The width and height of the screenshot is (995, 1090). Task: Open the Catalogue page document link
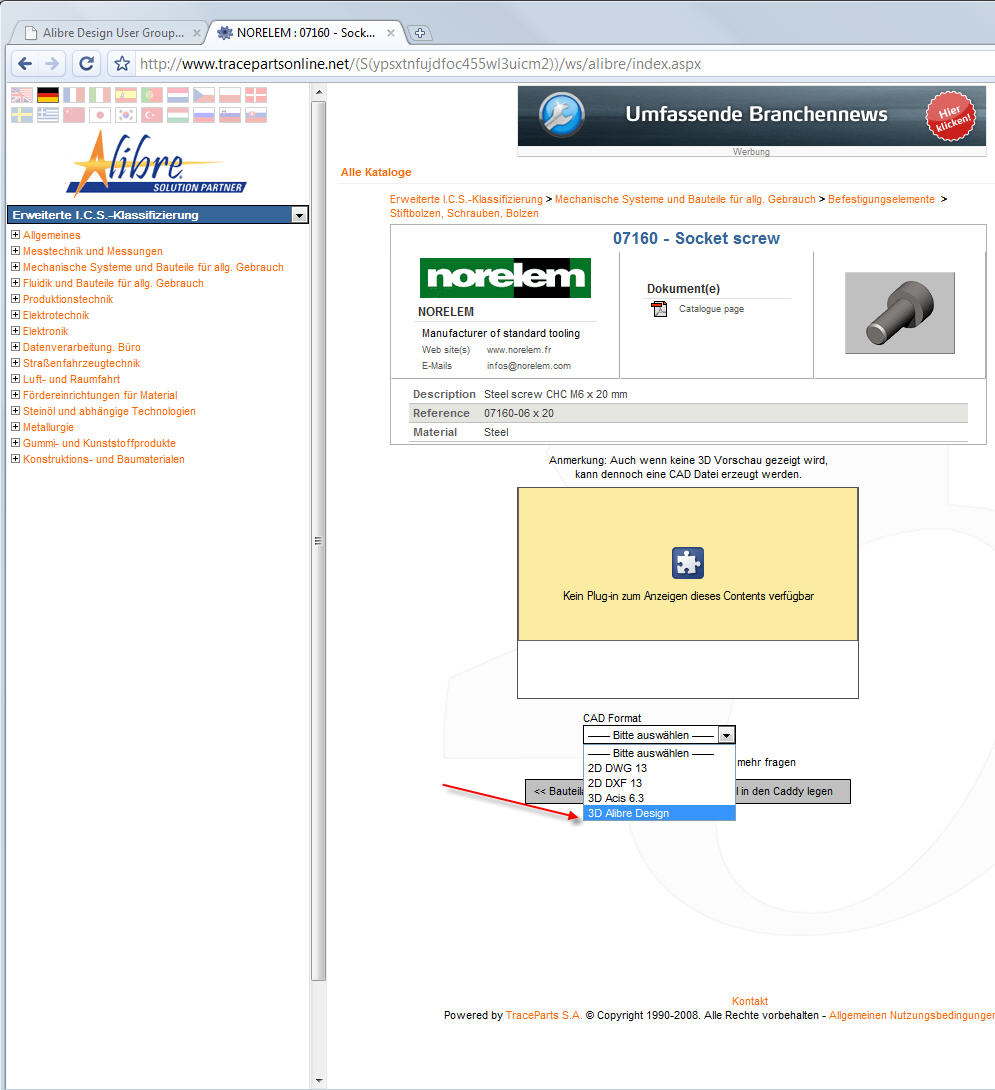711,309
